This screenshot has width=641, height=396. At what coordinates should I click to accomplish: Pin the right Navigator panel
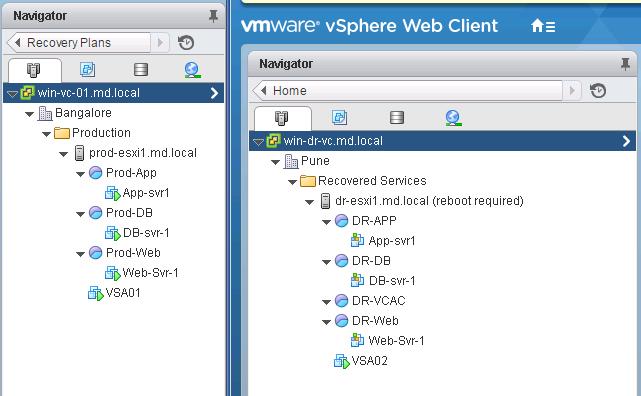[625, 64]
